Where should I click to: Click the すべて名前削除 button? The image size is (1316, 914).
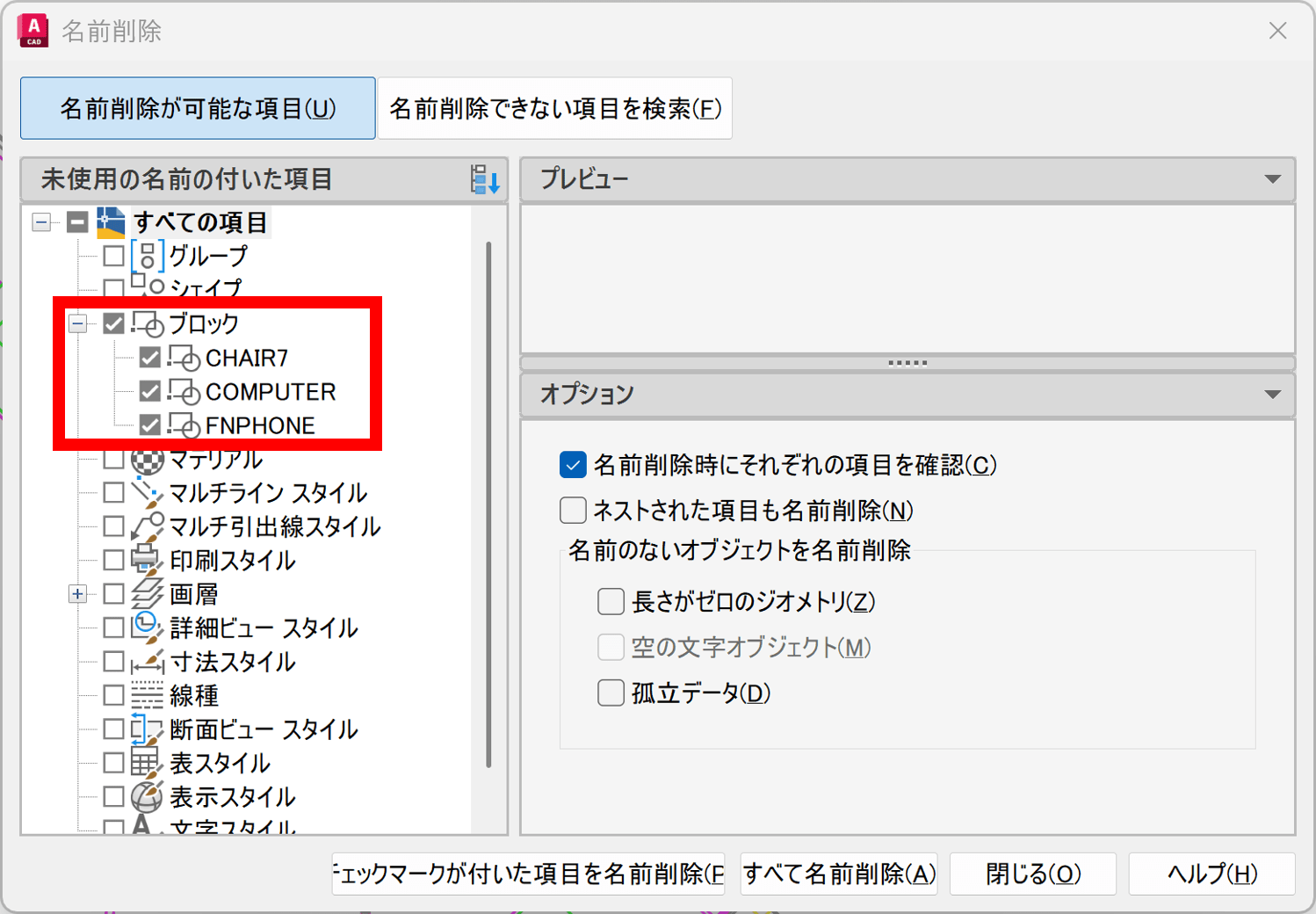[838, 874]
